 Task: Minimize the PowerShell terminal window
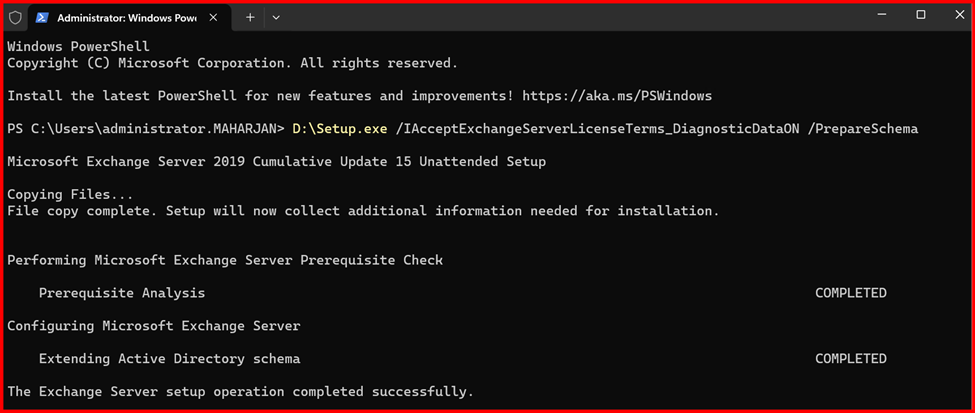pos(883,15)
